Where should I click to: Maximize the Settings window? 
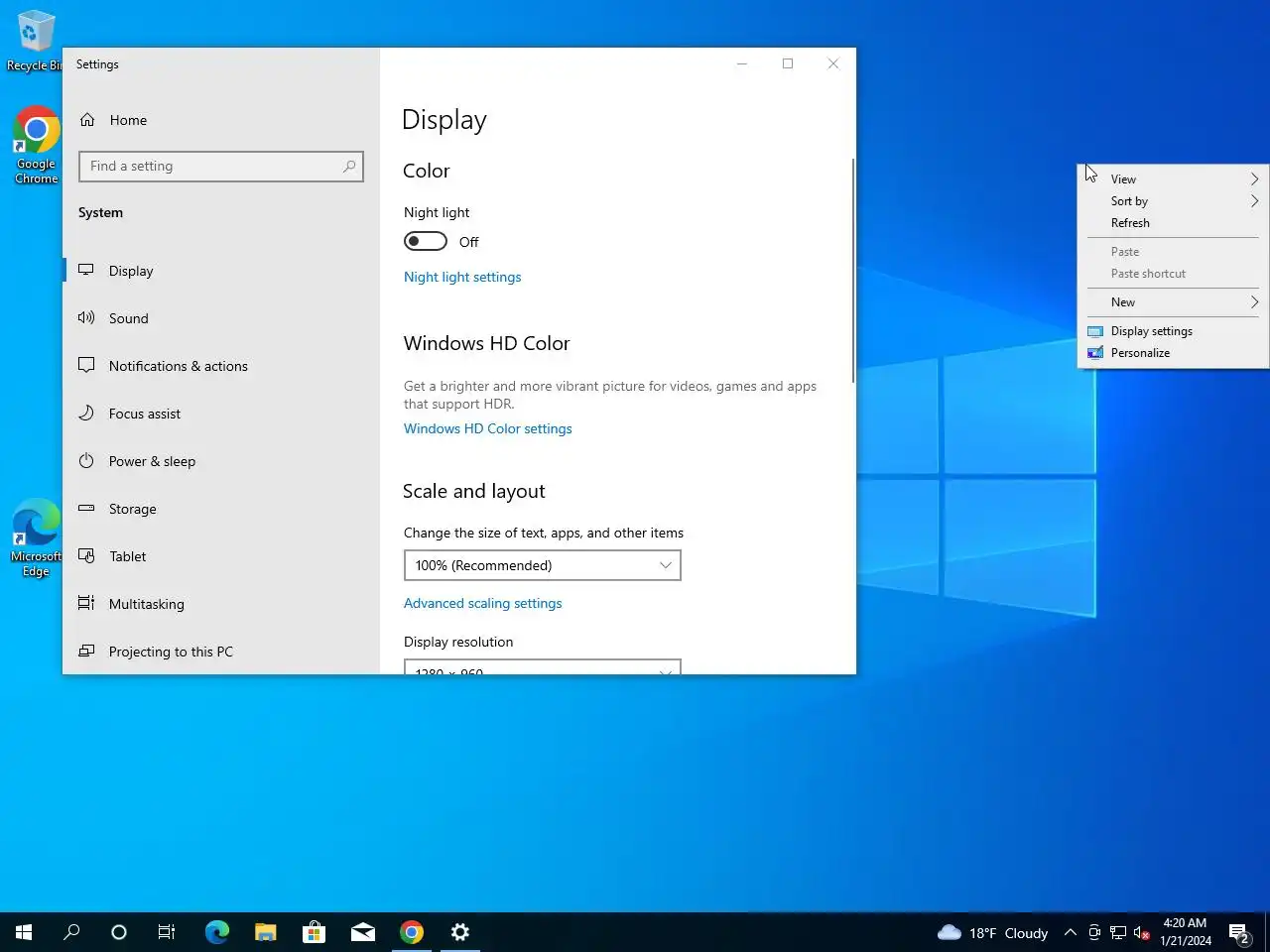pyautogui.click(x=788, y=63)
